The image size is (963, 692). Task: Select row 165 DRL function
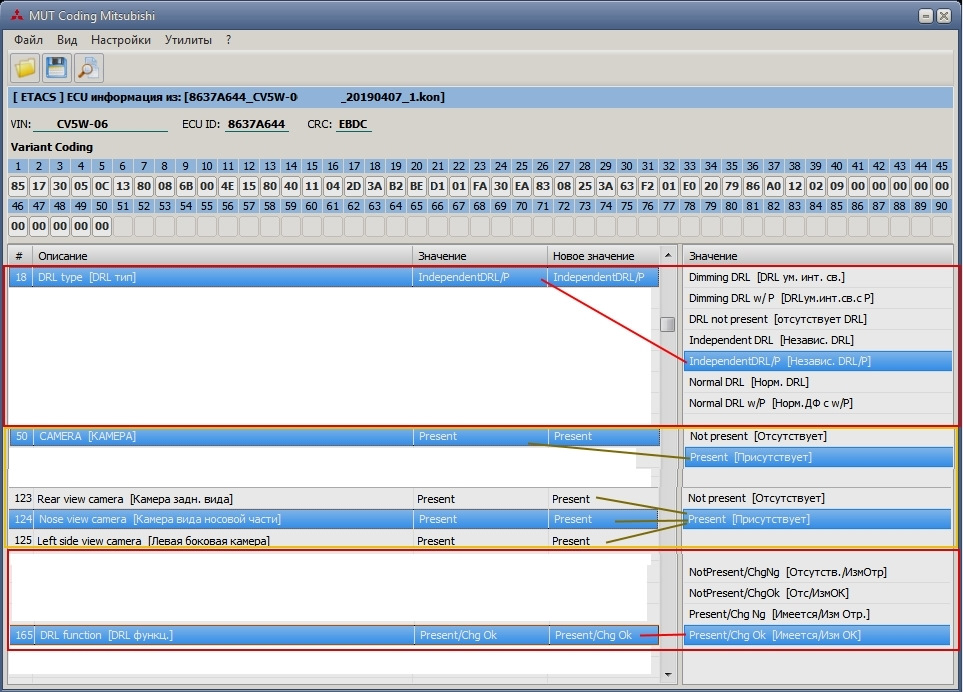pos(335,636)
